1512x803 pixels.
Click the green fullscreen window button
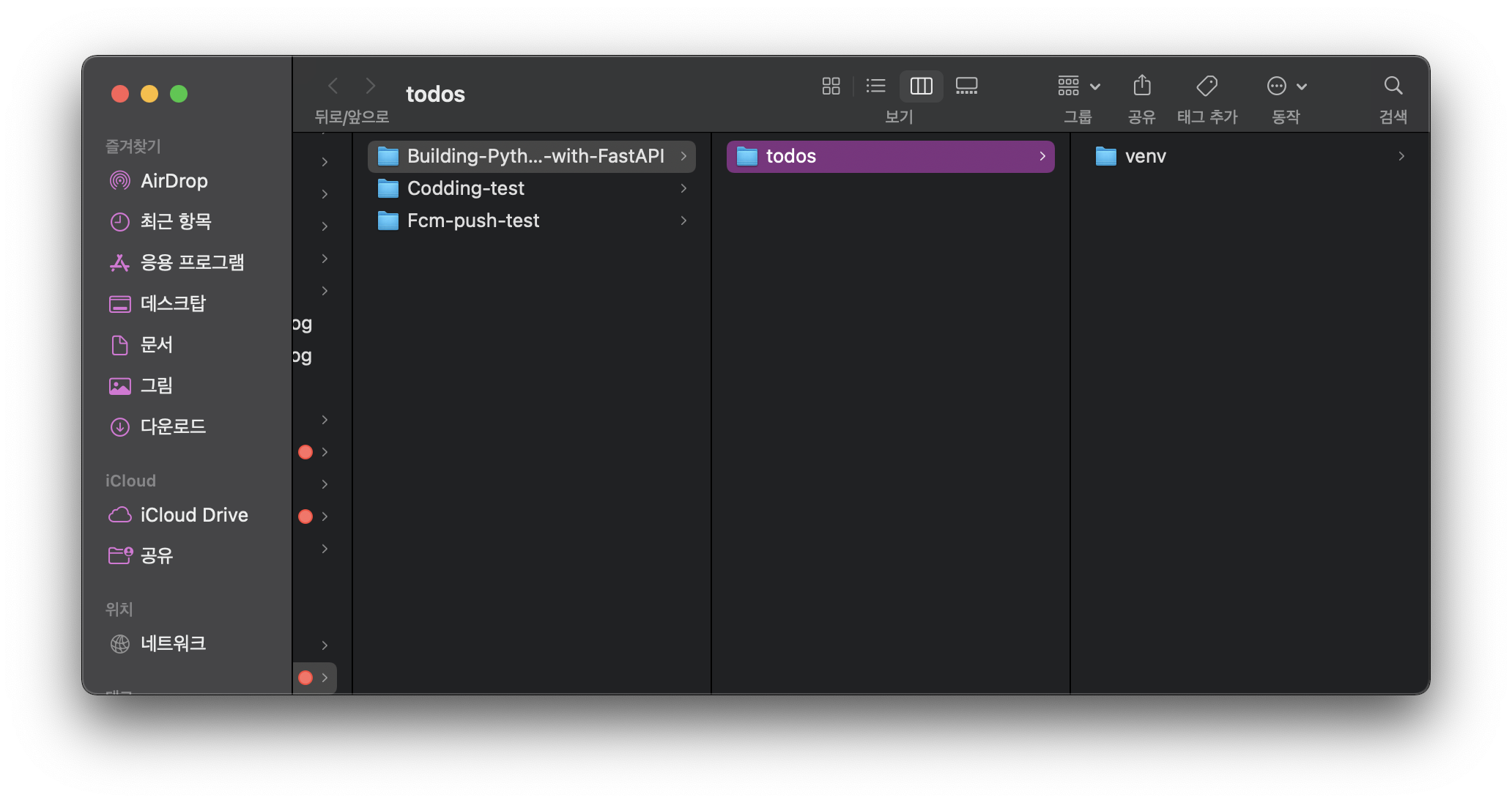179,94
